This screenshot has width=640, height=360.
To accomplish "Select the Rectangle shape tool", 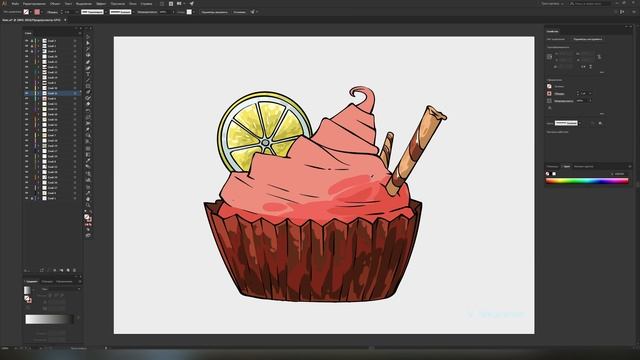I will pyautogui.click(x=88, y=86).
